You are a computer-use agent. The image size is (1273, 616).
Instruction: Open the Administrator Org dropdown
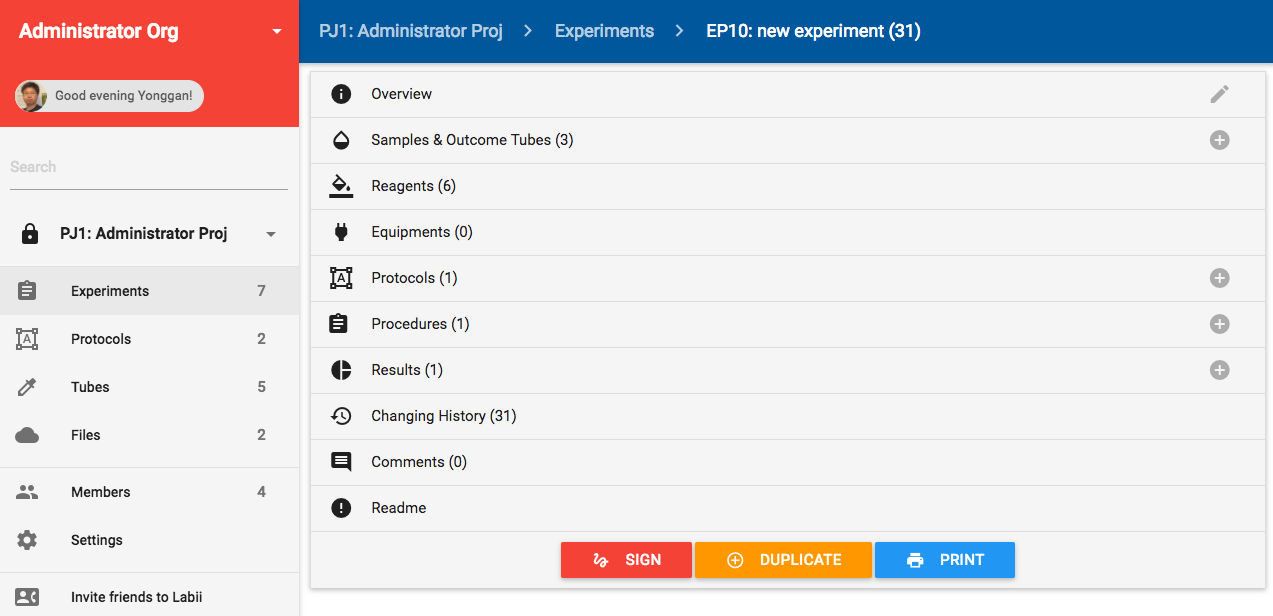pos(277,32)
